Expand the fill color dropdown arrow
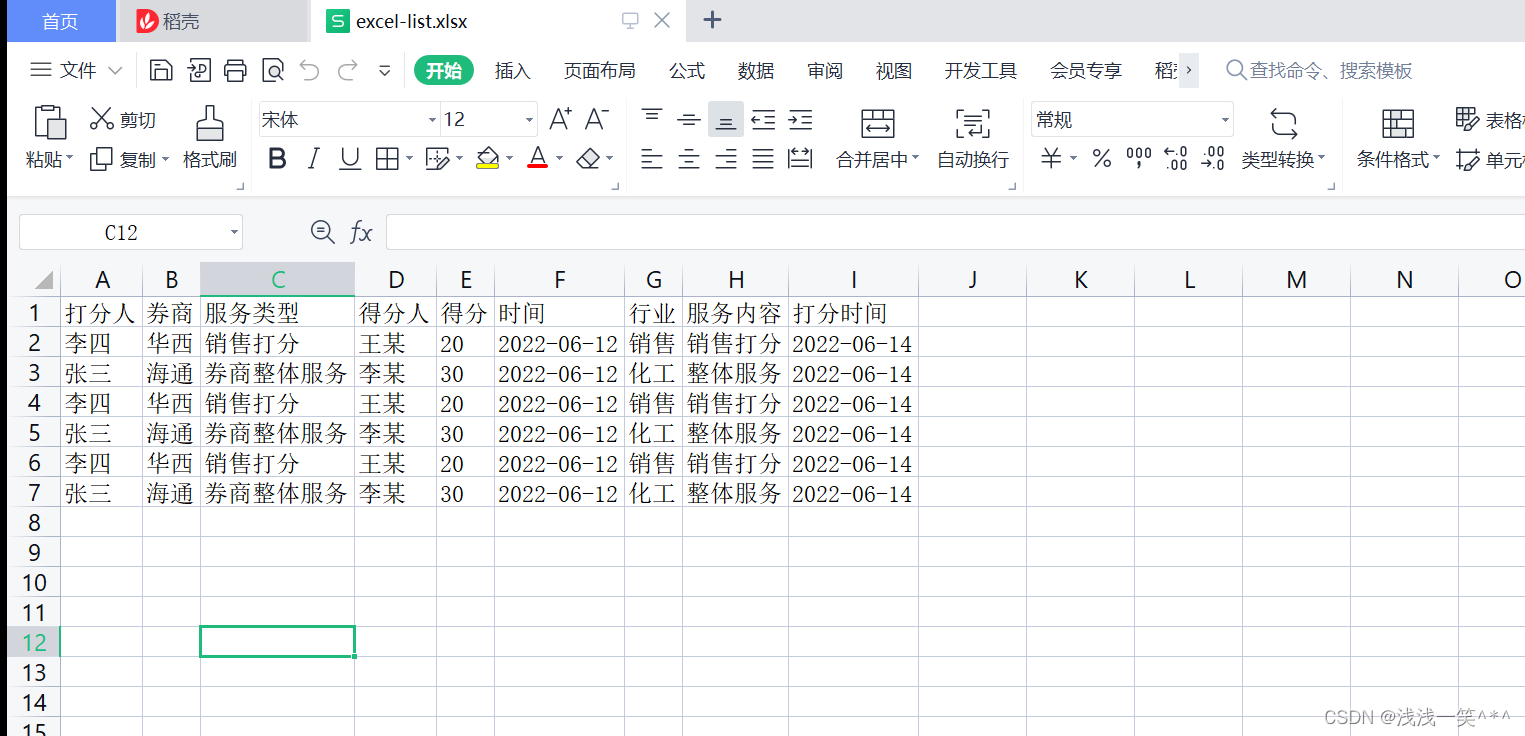1525x736 pixels. click(509, 158)
